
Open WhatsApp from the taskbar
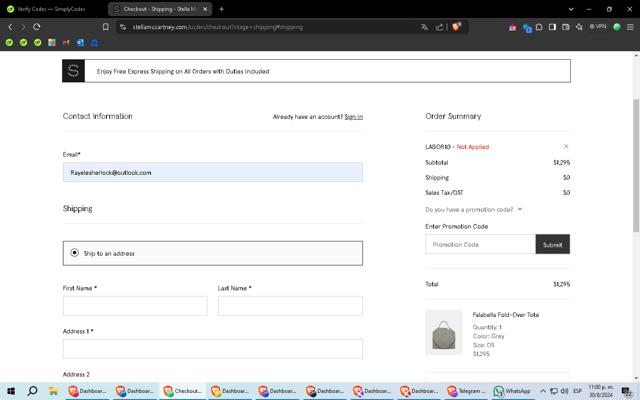click(x=513, y=391)
